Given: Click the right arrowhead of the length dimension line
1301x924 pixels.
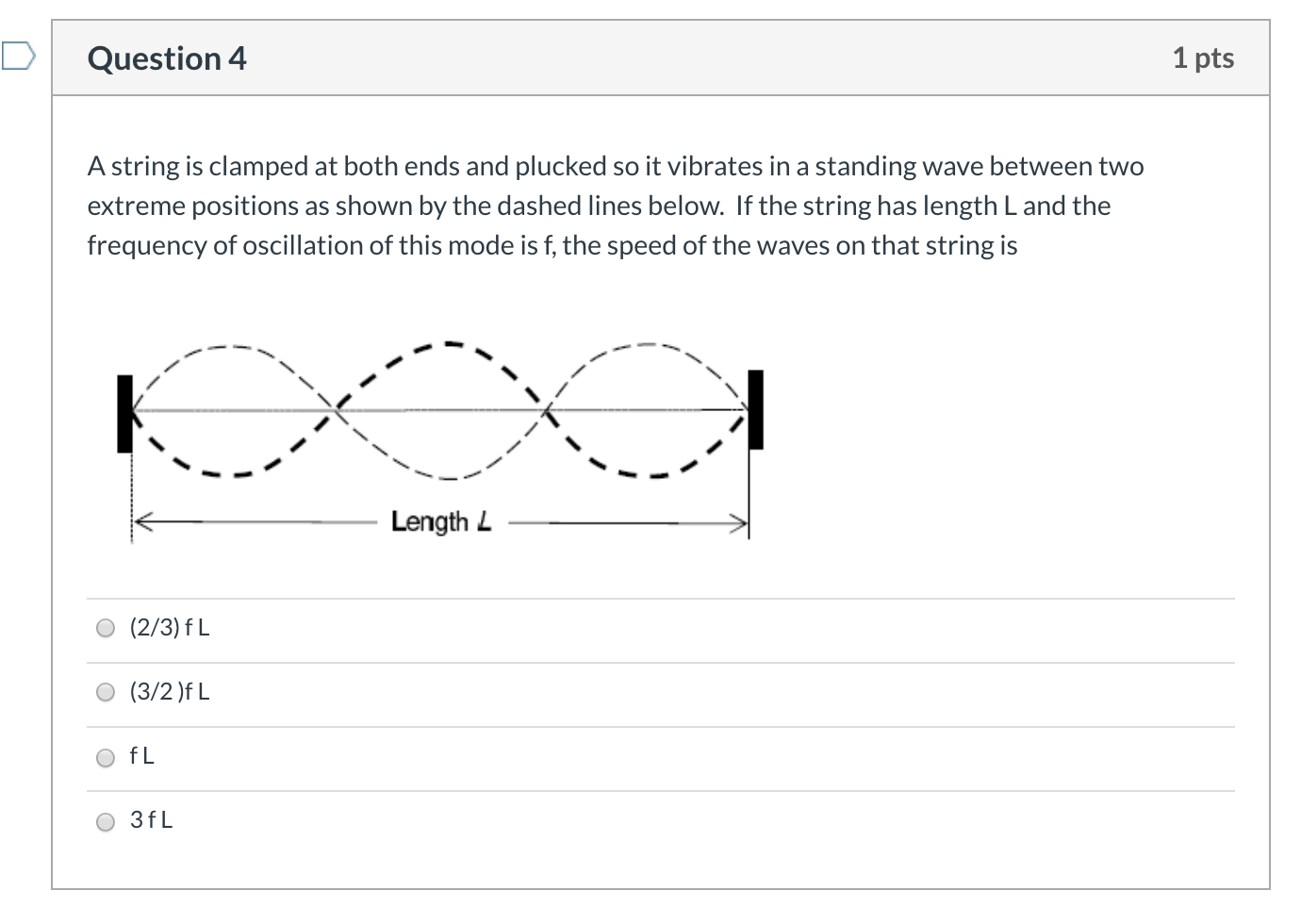Looking at the screenshot, I should click(x=741, y=520).
